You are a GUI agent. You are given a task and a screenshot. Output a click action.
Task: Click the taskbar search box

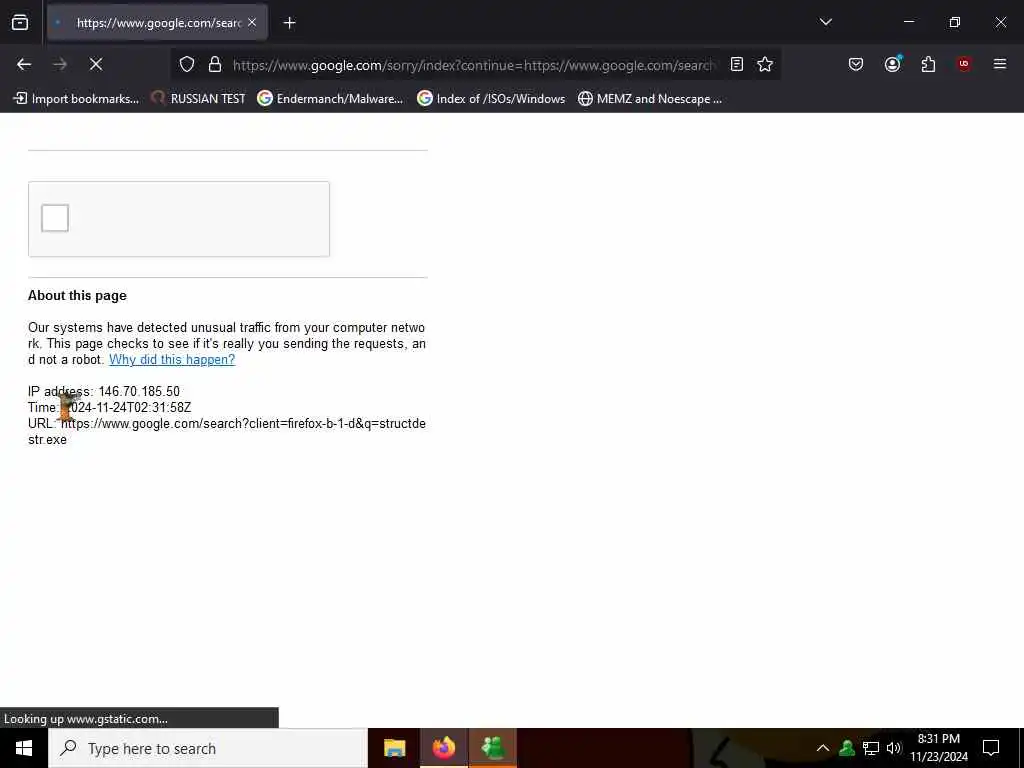coord(208,748)
